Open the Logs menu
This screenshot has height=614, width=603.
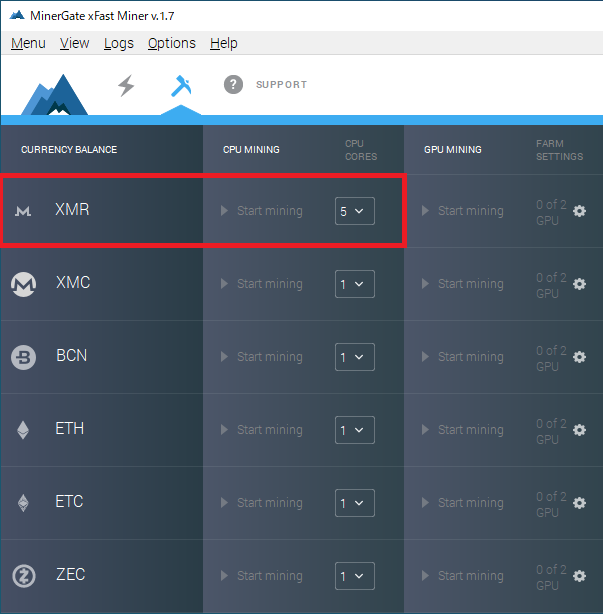[118, 43]
